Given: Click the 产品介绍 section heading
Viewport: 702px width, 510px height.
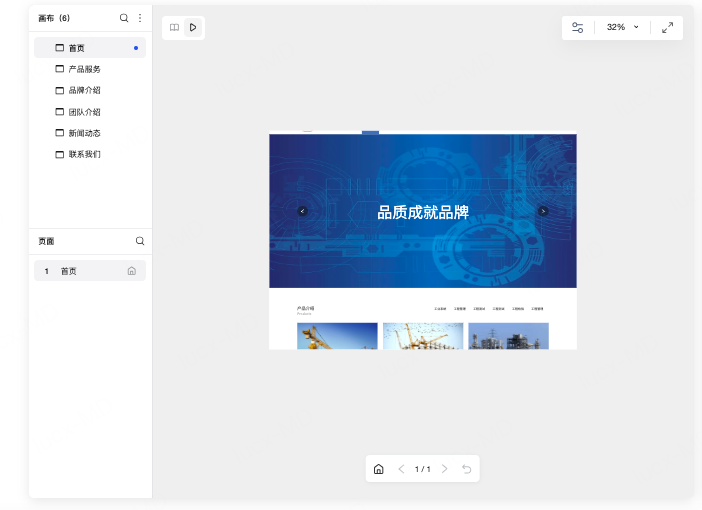Looking at the screenshot, I should point(305,308).
